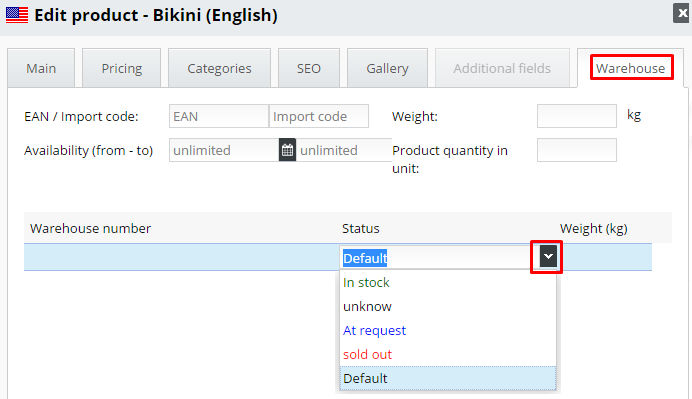
Task: Click the 'Status' column header
Action: coord(361,228)
